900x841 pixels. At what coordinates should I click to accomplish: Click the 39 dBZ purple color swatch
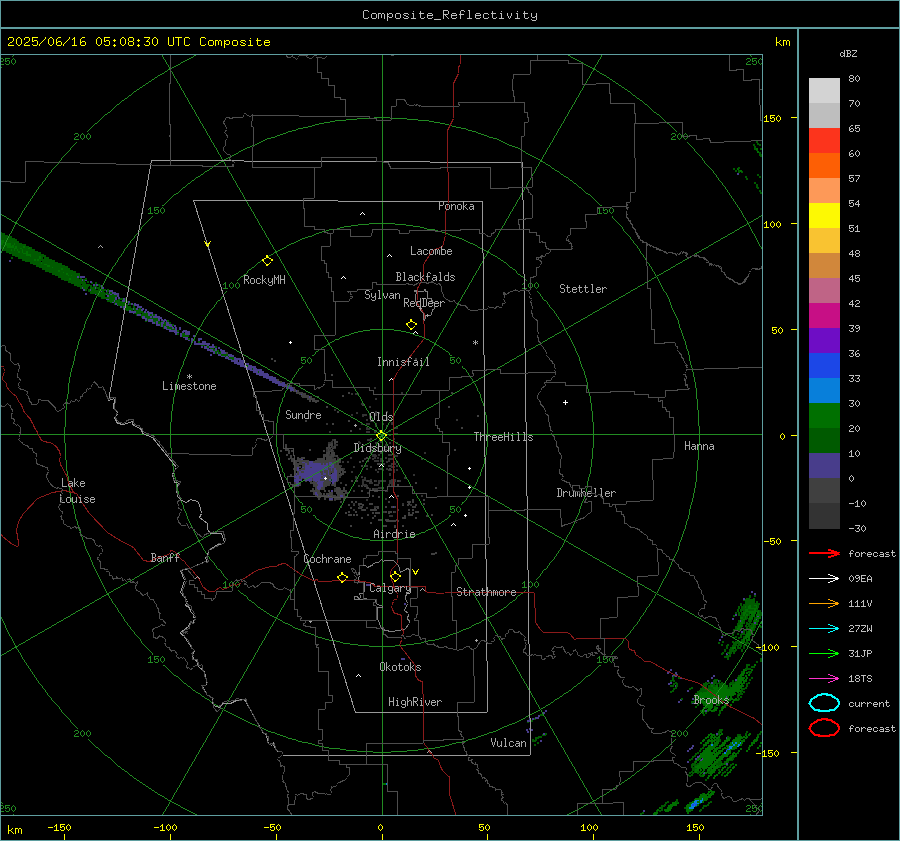pyautogui.click(x=824, y=340)
